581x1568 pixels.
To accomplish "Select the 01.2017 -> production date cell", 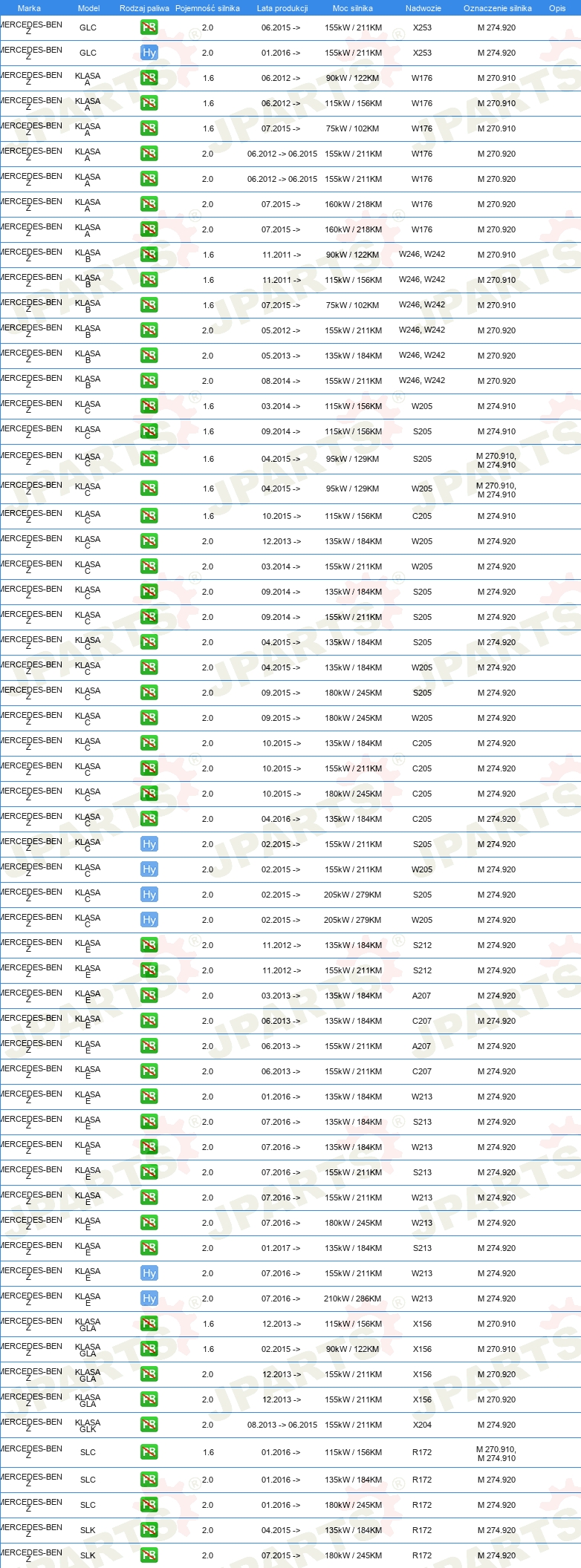I will pyautogui.click(x=281, y=1248).
